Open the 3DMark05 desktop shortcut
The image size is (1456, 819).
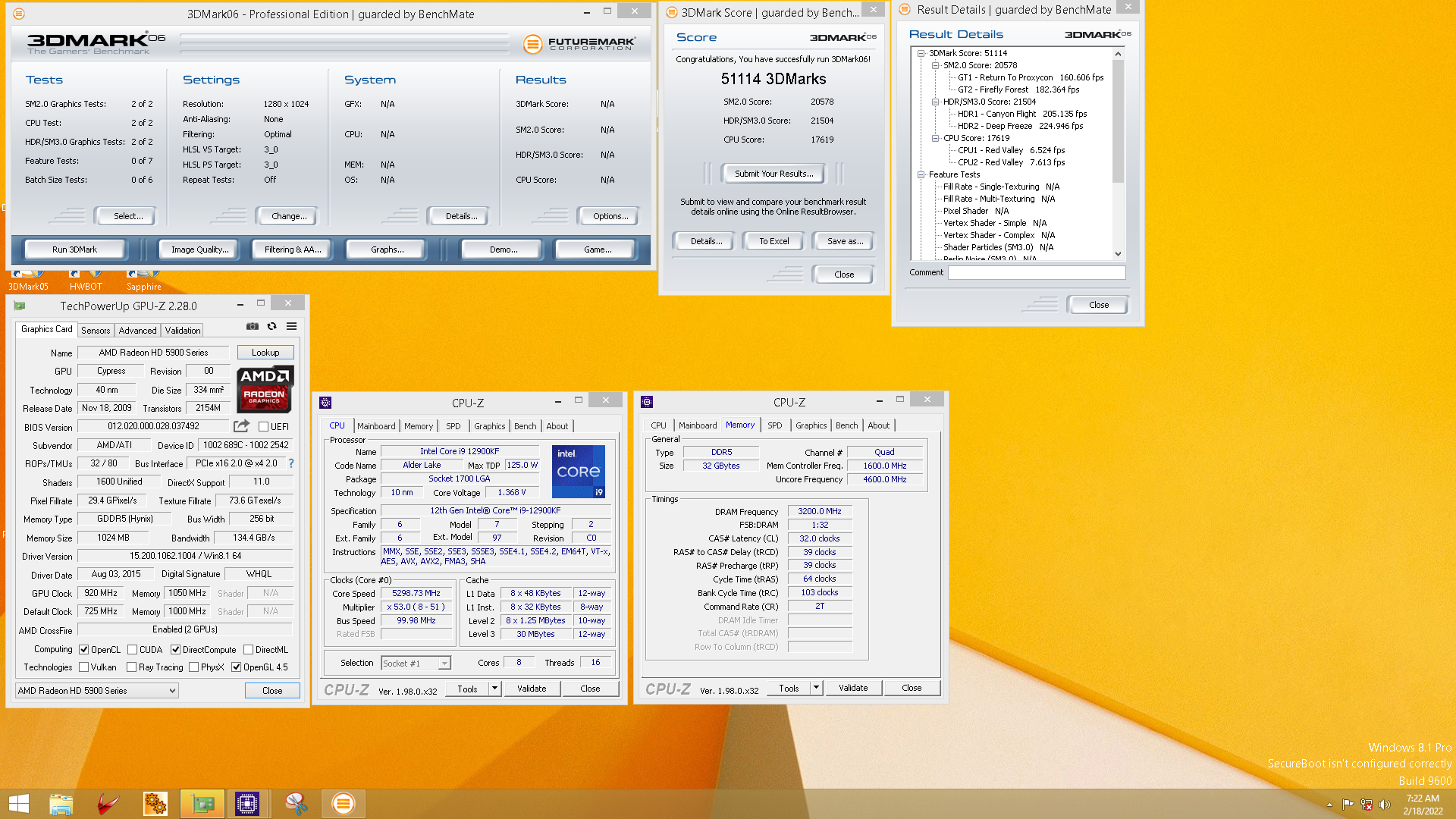pyautogui.click(x=28, y=279)
